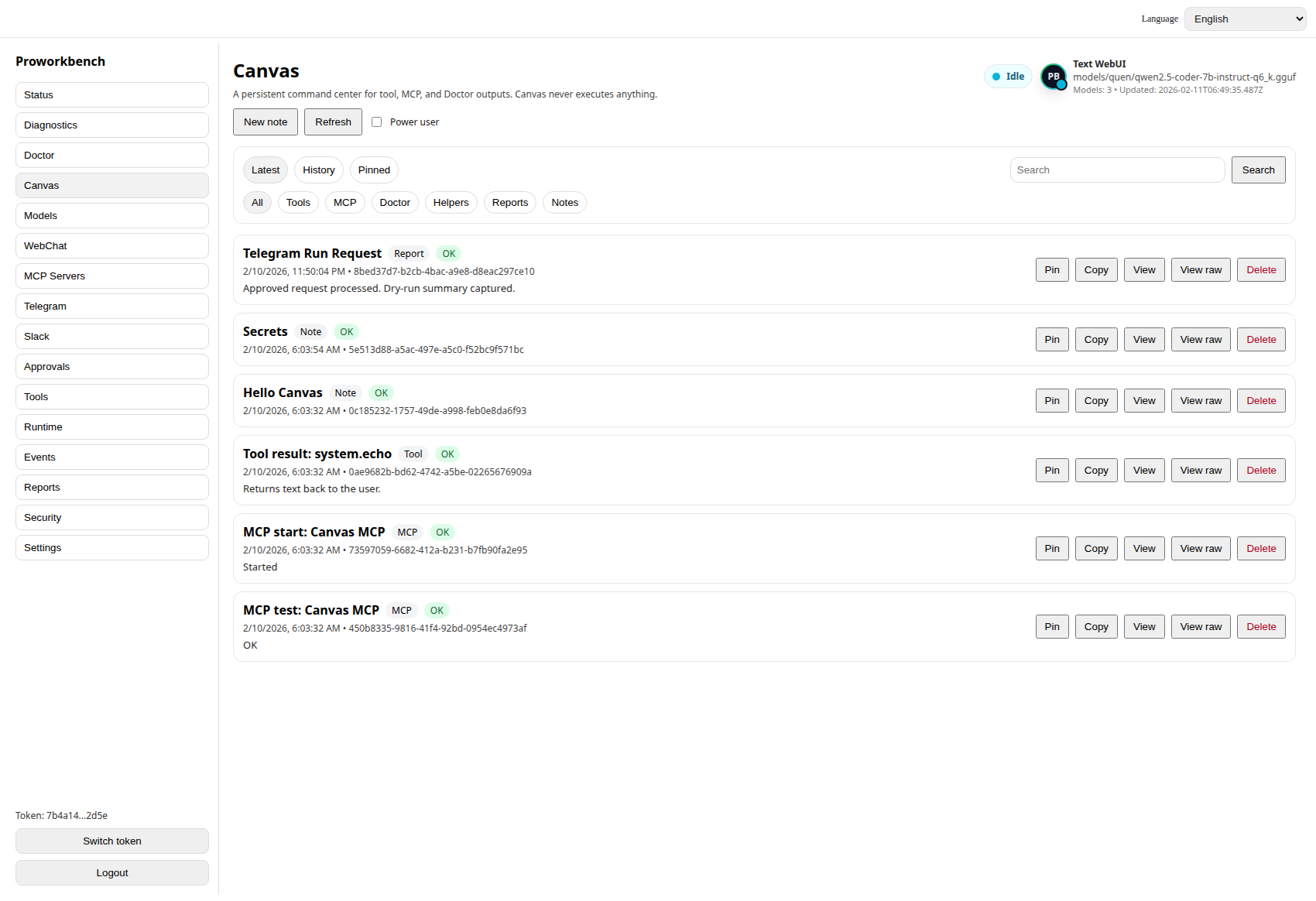Delete the Hello Canvas note
Image resolution: width=1316 pixels, height=901 pixels.
pos(1261,400)
